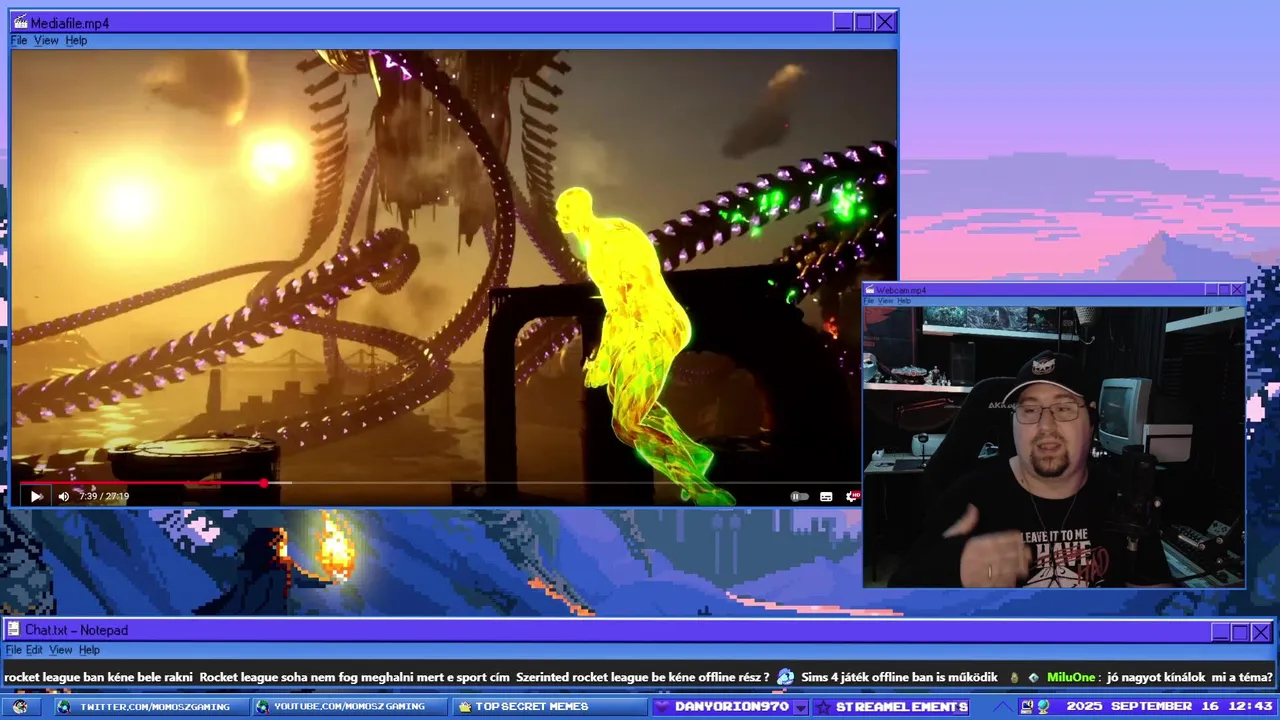
Task: Click the clapperboard icon in Mediafile.mp4 title
Action: pos(19,22)
